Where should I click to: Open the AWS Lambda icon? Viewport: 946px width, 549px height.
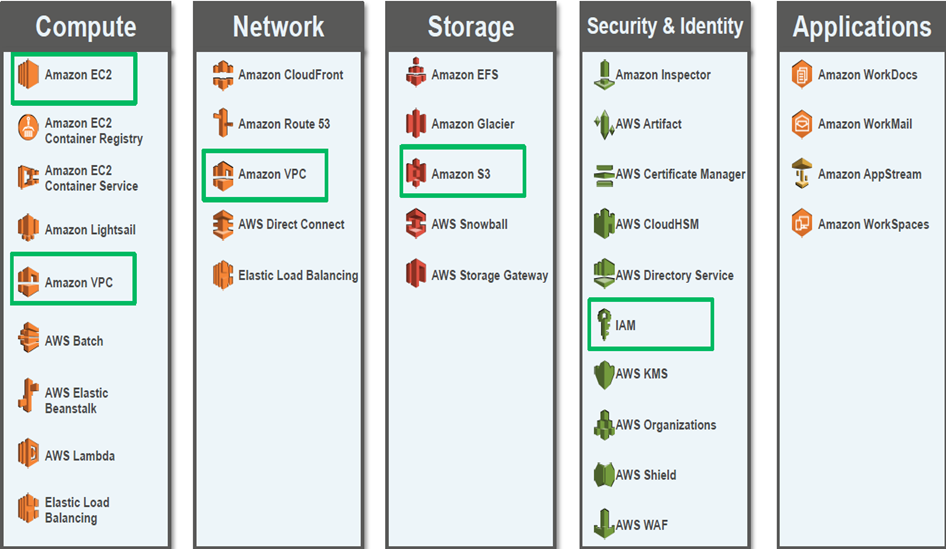coord(28,455)
